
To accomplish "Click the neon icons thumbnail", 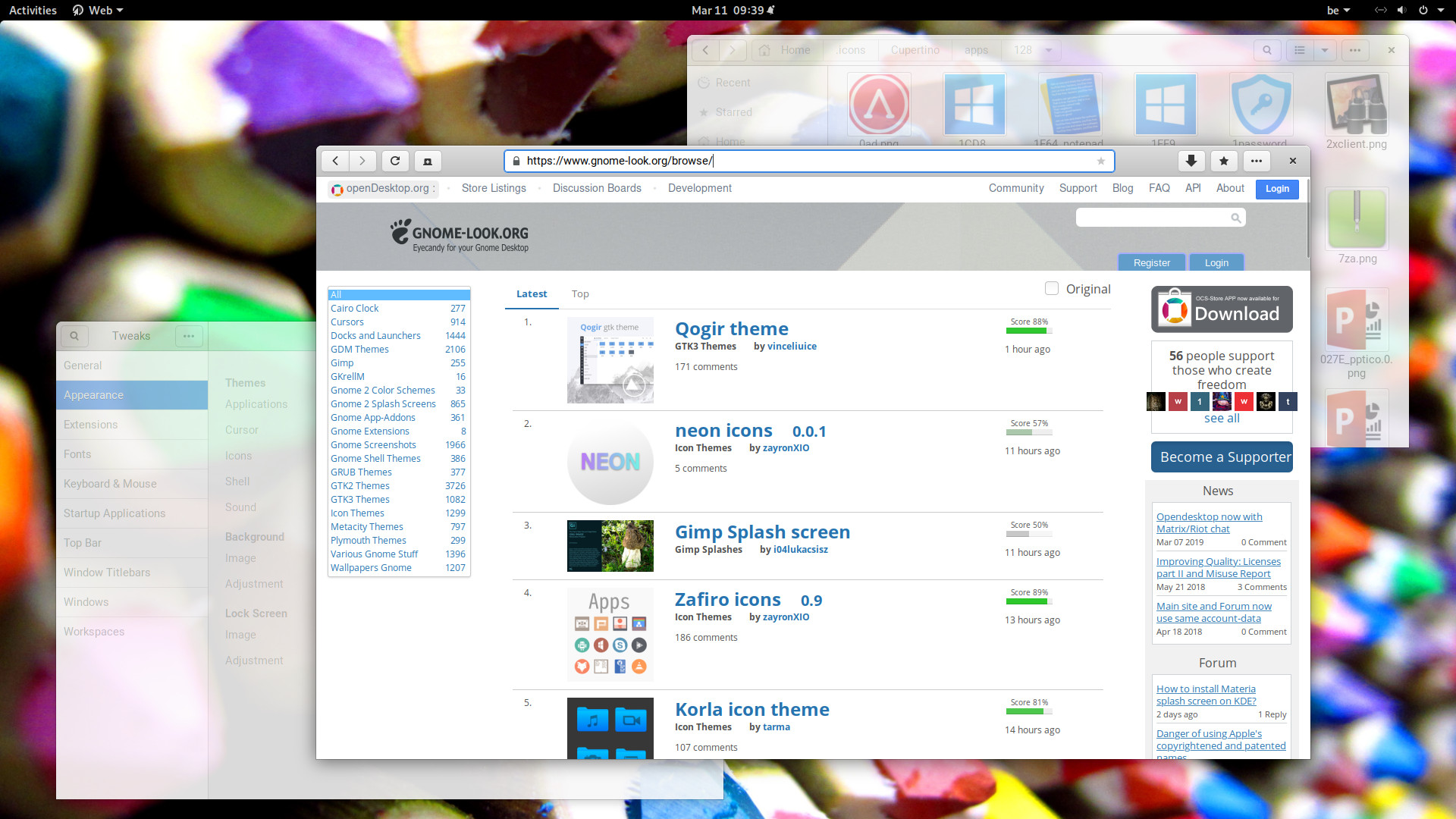I will point(610,462).
